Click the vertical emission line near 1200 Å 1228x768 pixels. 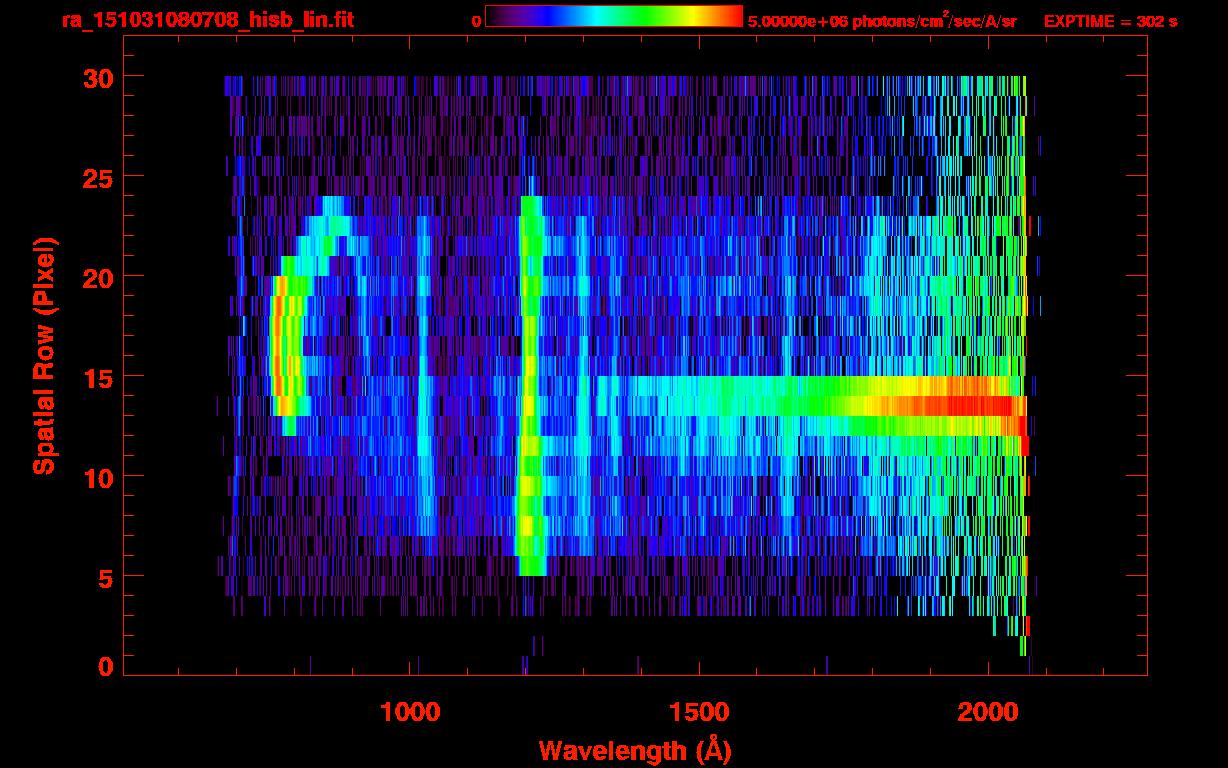(530, 385)
